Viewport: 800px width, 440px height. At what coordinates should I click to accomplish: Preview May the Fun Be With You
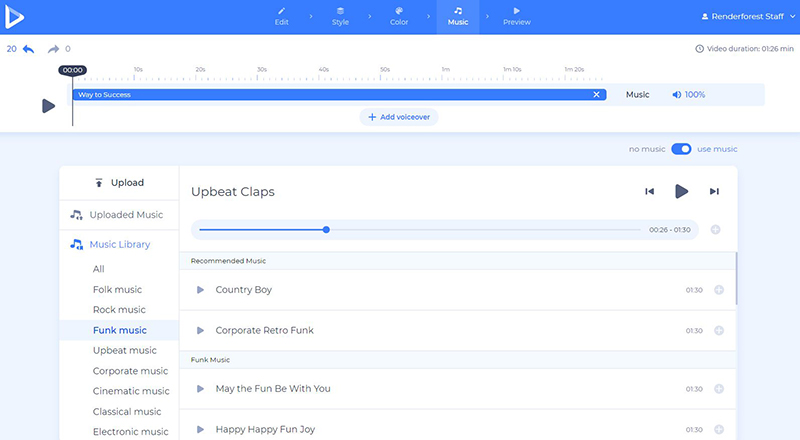pyautogui.click(x=200, y=389)
